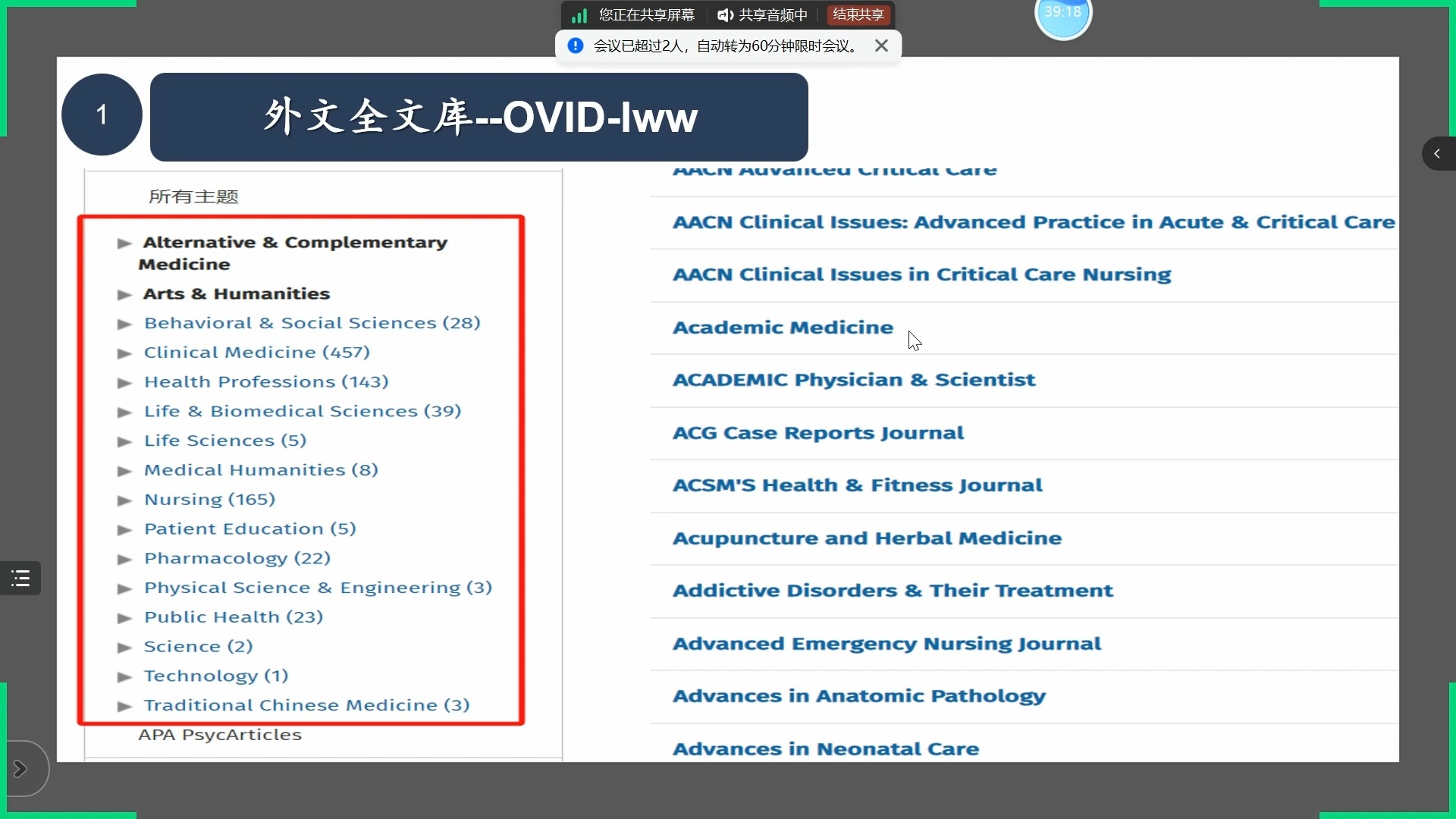
Task: Open ACSM'S Health & Fitness Journal
Action: click(858, 485)
